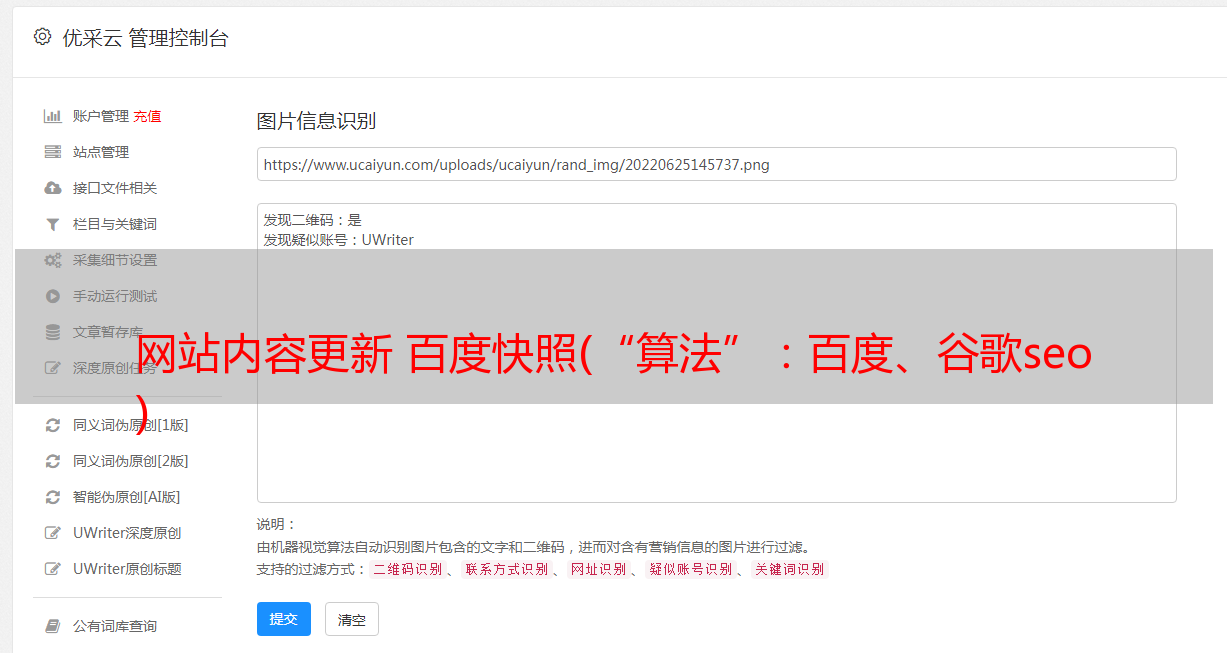Click the red 充值 link
The width and height of the screenshot is (1227, 653).
147,116
